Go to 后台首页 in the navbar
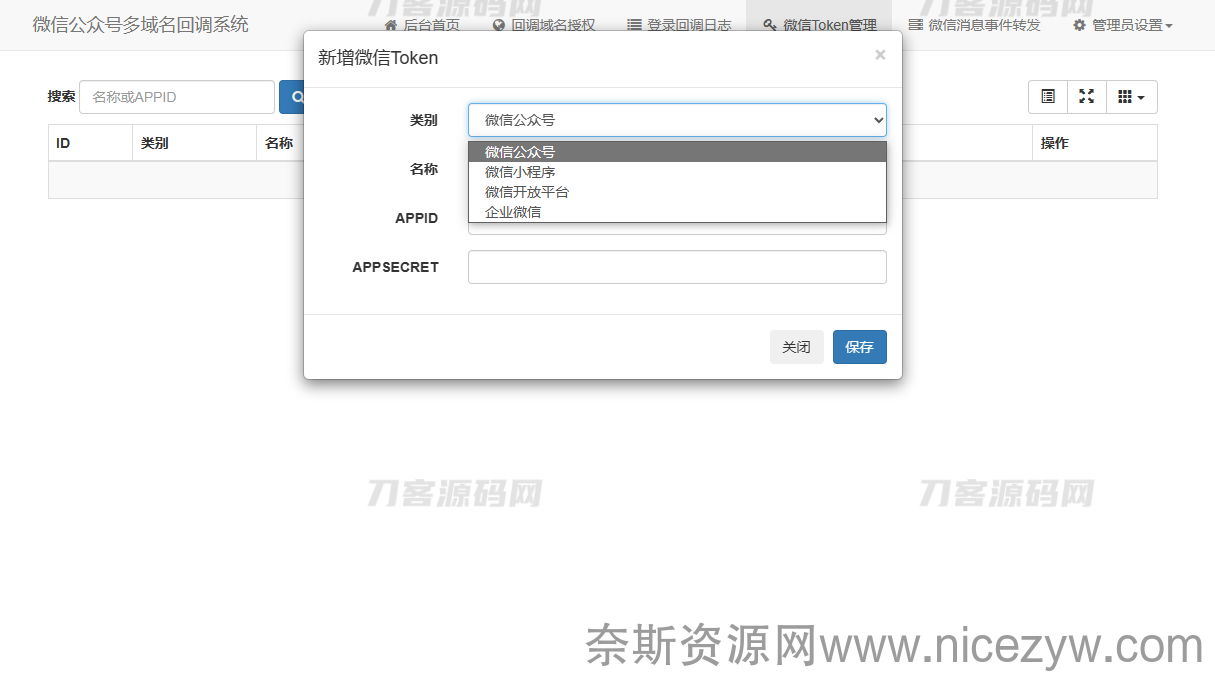Image resolution: width=1215 pixels, height=682 pixels. click(422, 25)
